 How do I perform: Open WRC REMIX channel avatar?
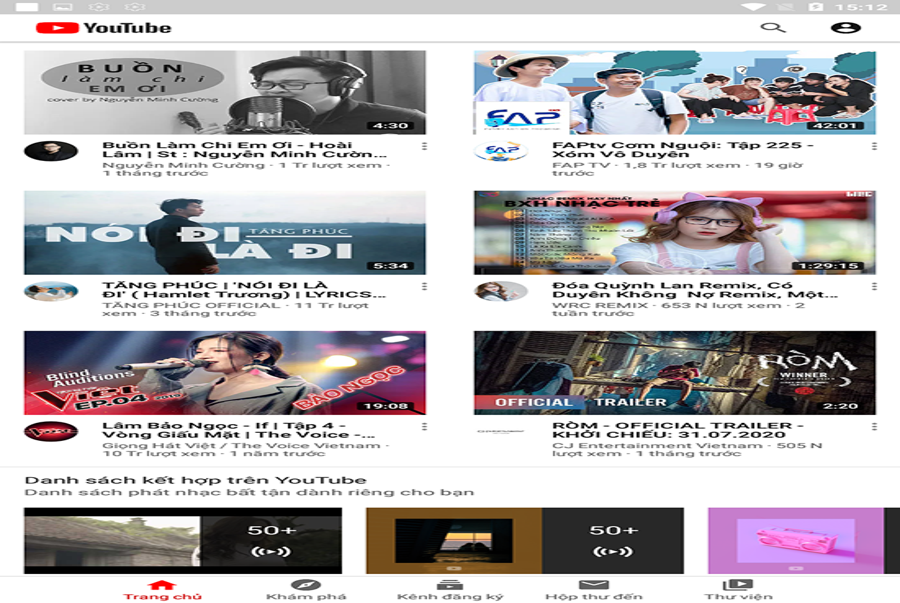click(x=501, y=291)
